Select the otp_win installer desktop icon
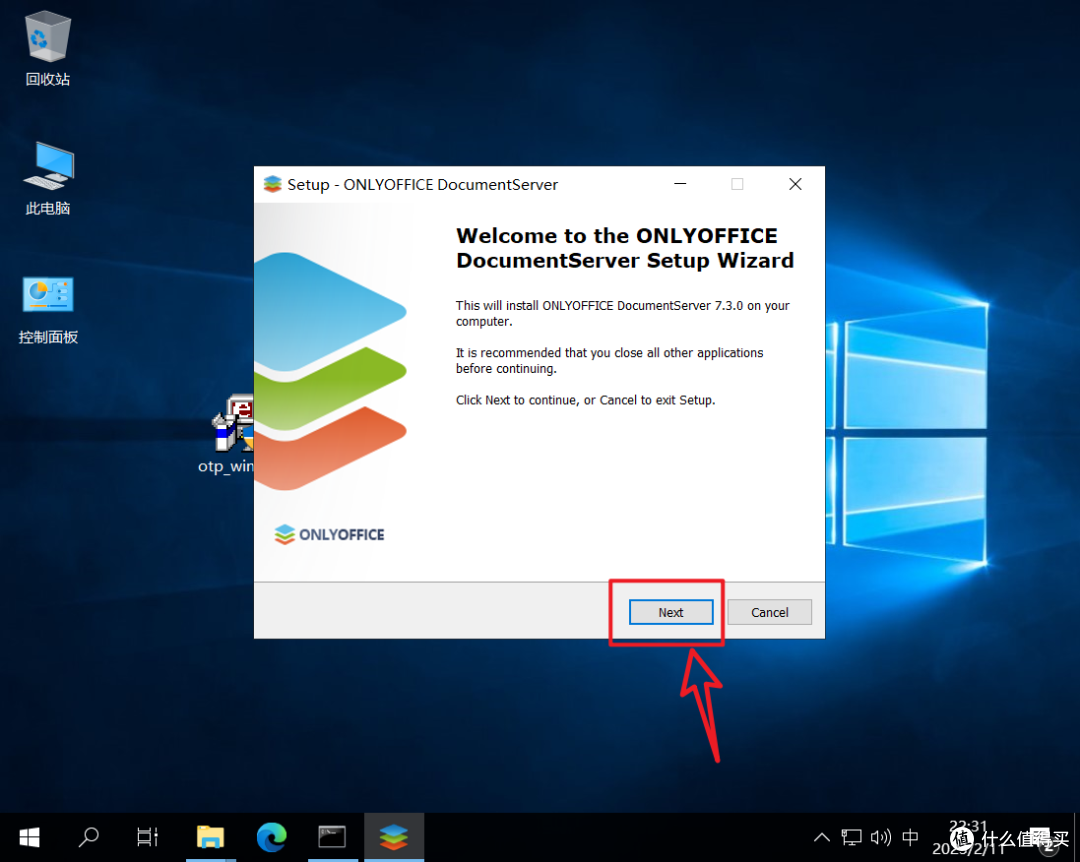This screenshot has height=862, width=1080. [x=229, y=434]
